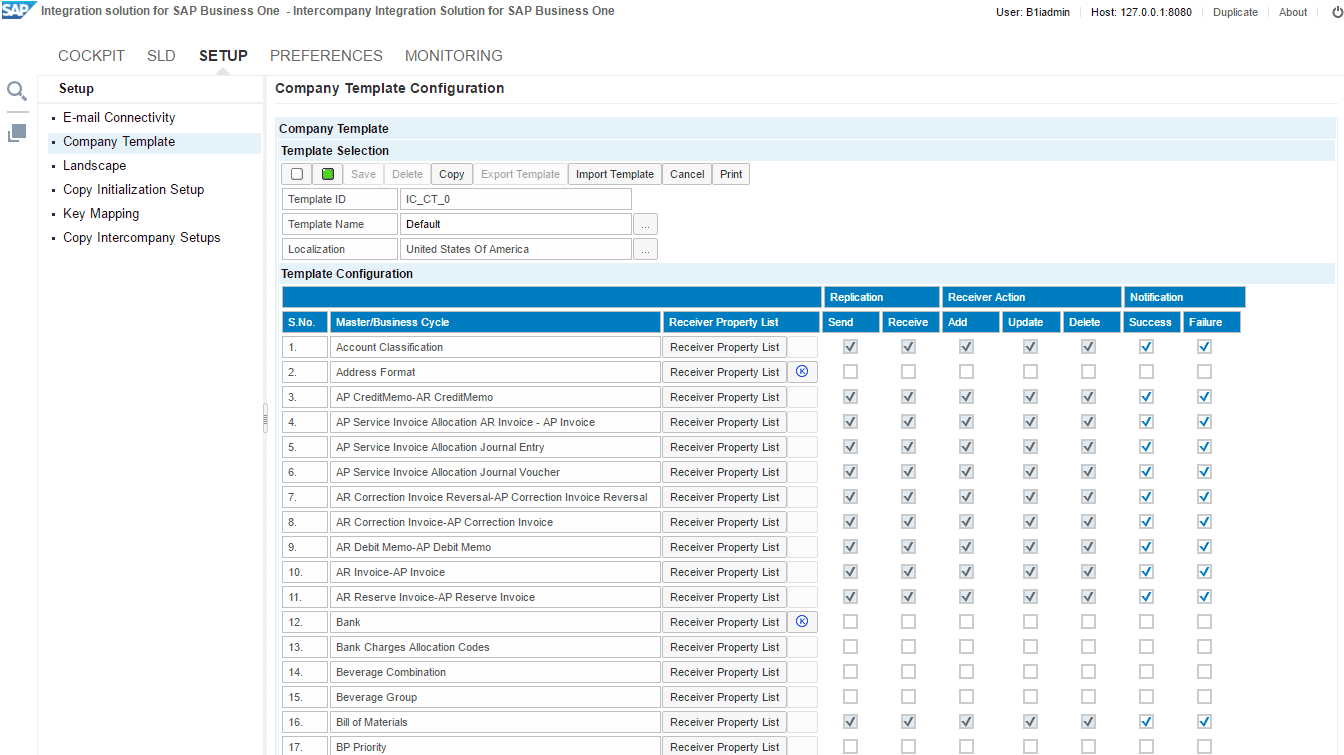
Task: Switch to the COCKPIT tab
Action: point(91,56)
